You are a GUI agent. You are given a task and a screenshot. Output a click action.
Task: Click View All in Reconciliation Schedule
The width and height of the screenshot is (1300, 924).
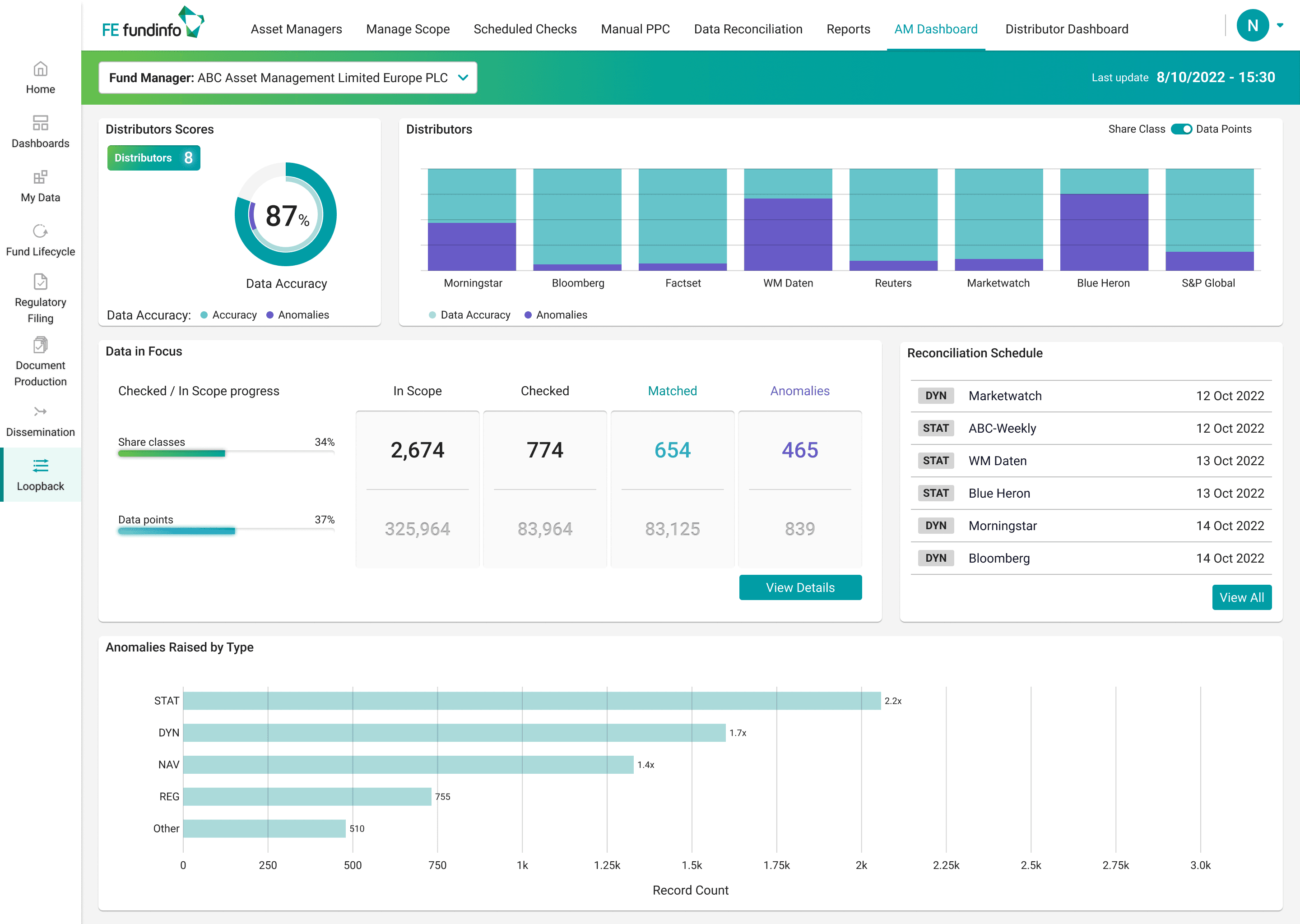(x=1241, y=597)
